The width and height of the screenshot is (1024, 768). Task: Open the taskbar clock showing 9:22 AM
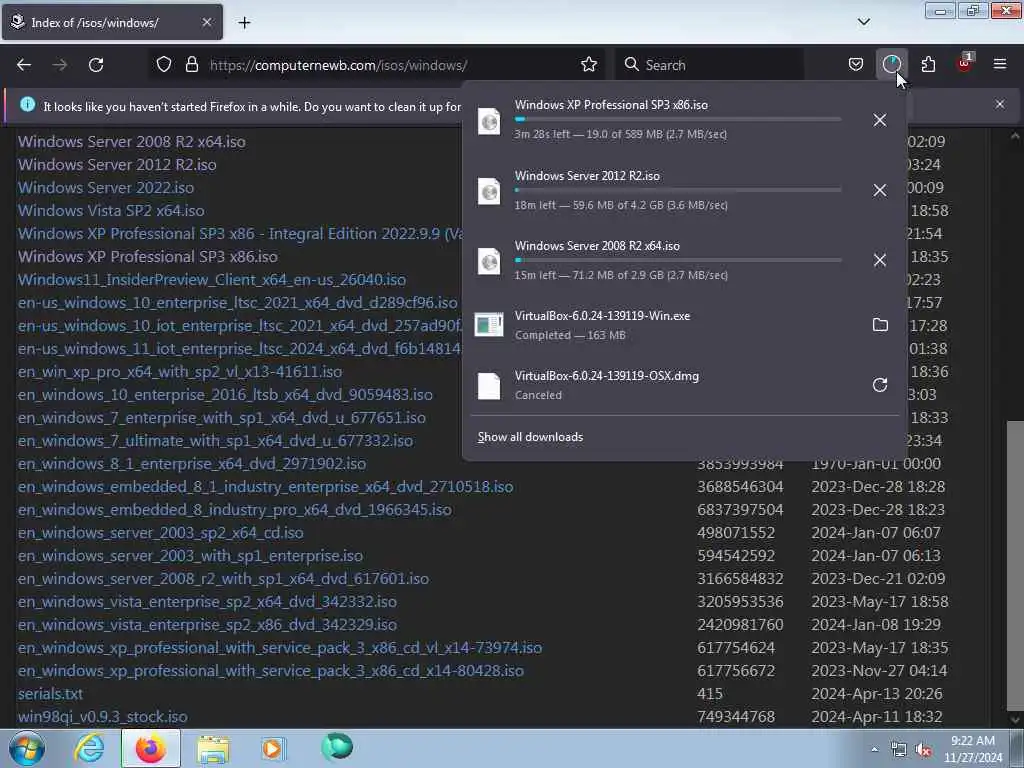973,749
